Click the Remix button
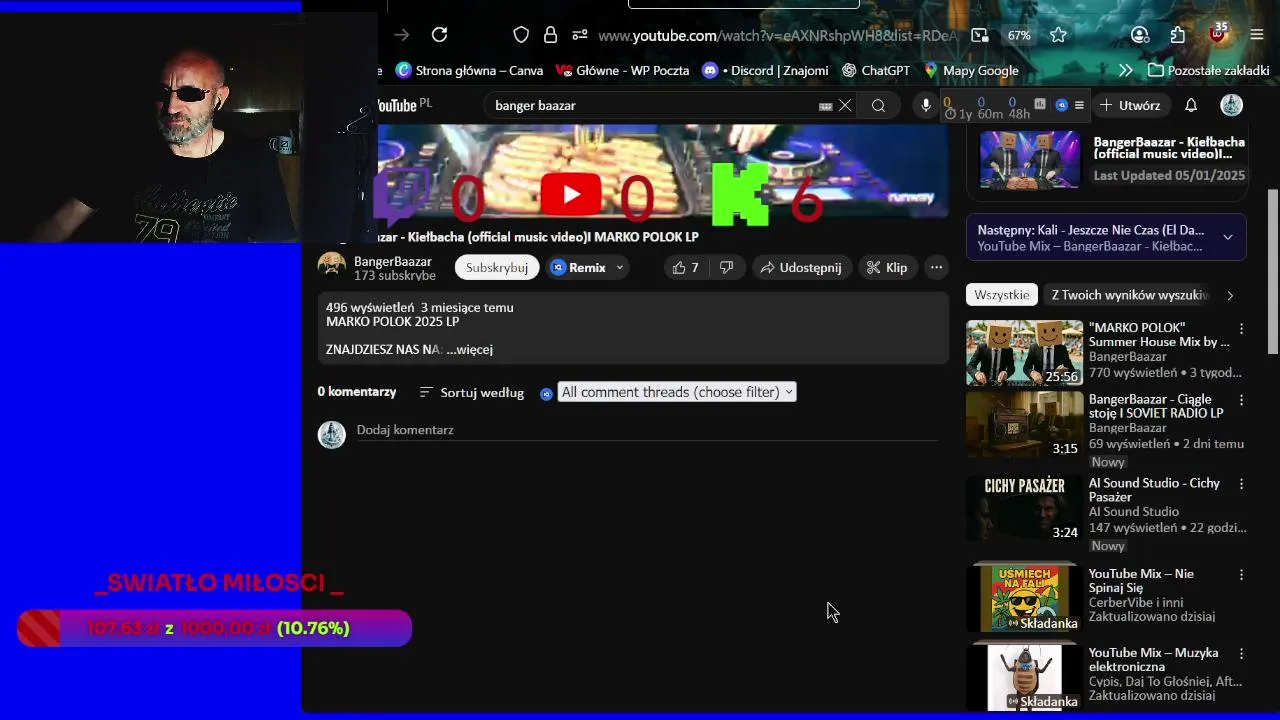The height and width of the screenshot is (720, 1280). click(x=579, y=267)
